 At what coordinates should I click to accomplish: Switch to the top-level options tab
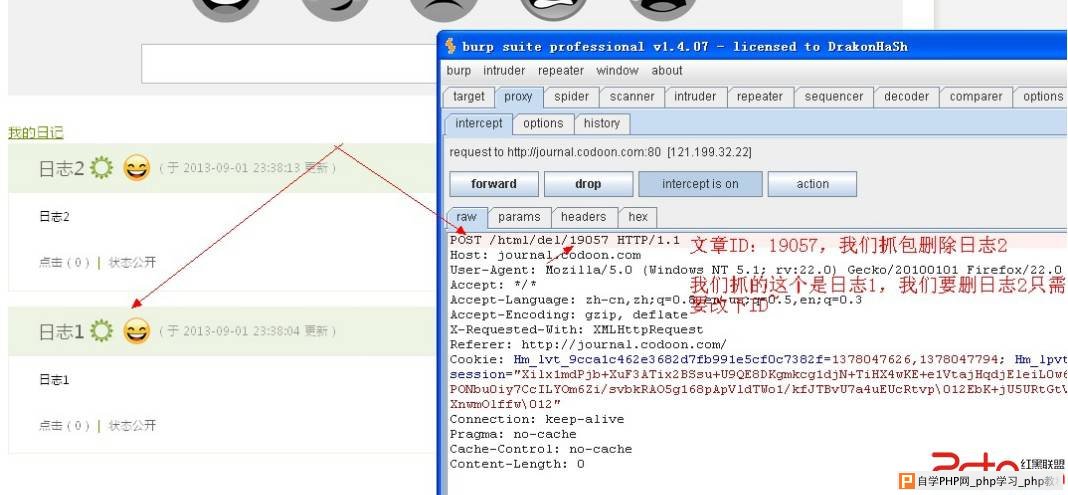coord(1041,97)
